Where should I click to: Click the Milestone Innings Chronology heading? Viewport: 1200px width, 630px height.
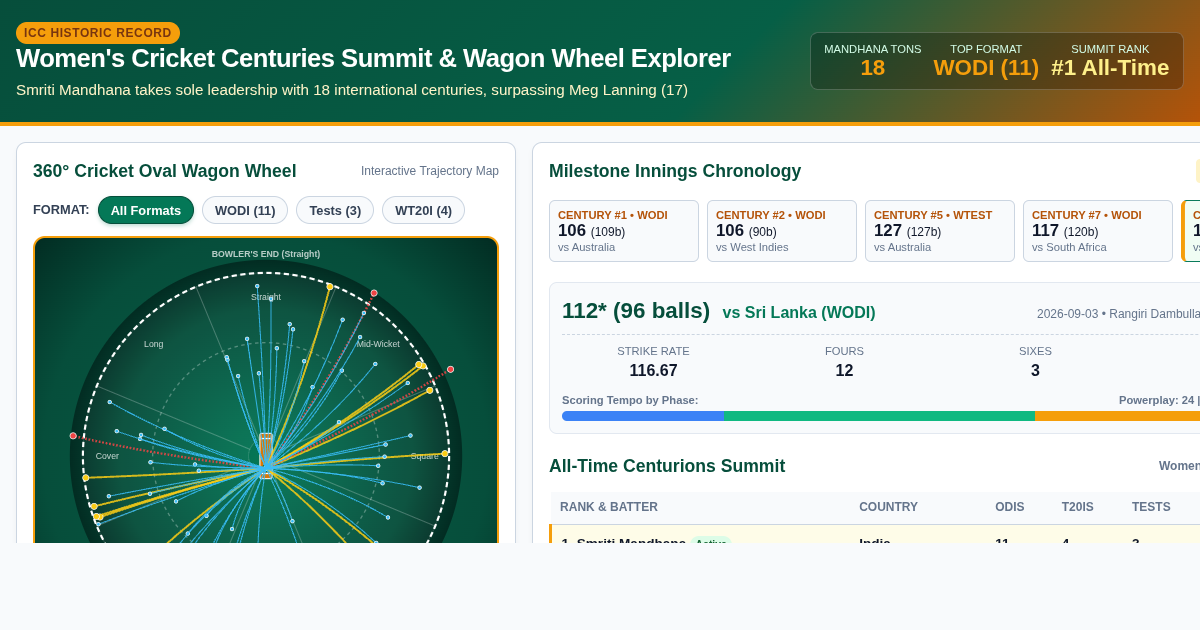[675, 171]
